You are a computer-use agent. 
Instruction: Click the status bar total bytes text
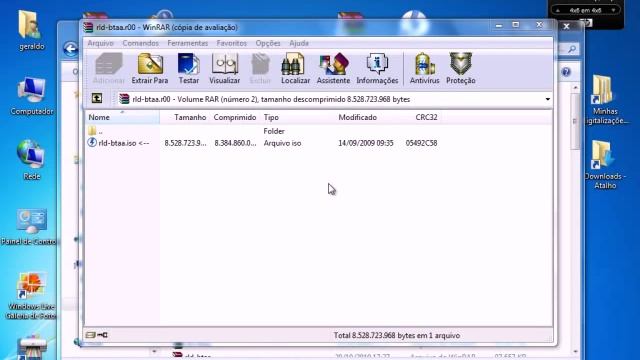tap(397, 336)
